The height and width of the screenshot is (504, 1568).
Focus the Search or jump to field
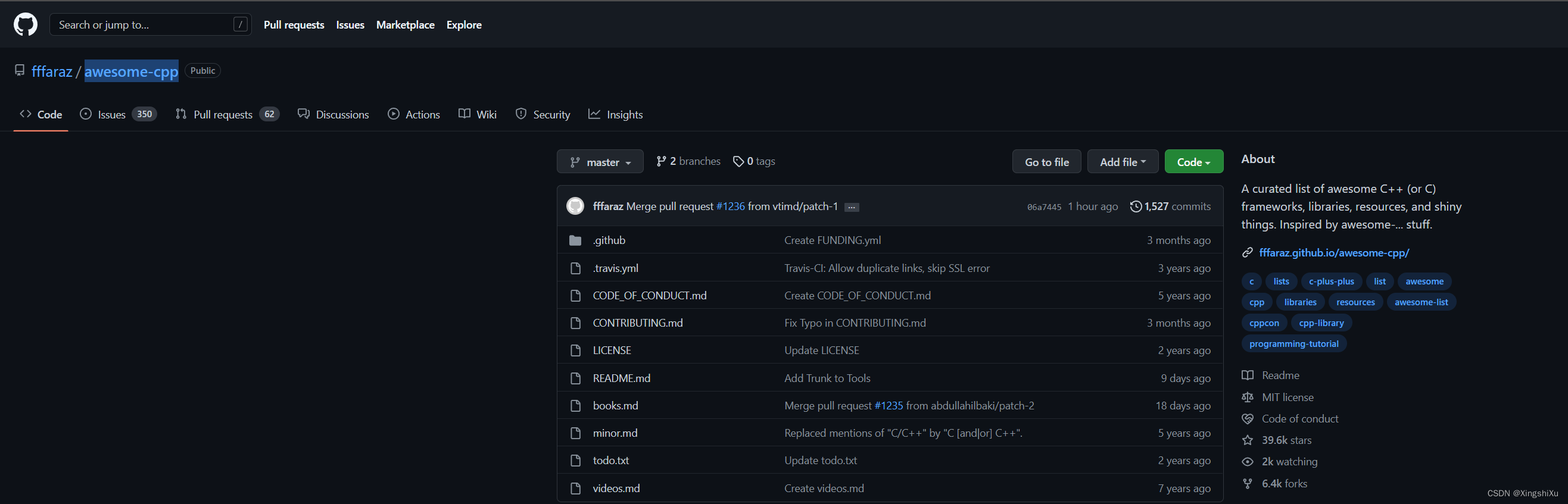point(150,24)
